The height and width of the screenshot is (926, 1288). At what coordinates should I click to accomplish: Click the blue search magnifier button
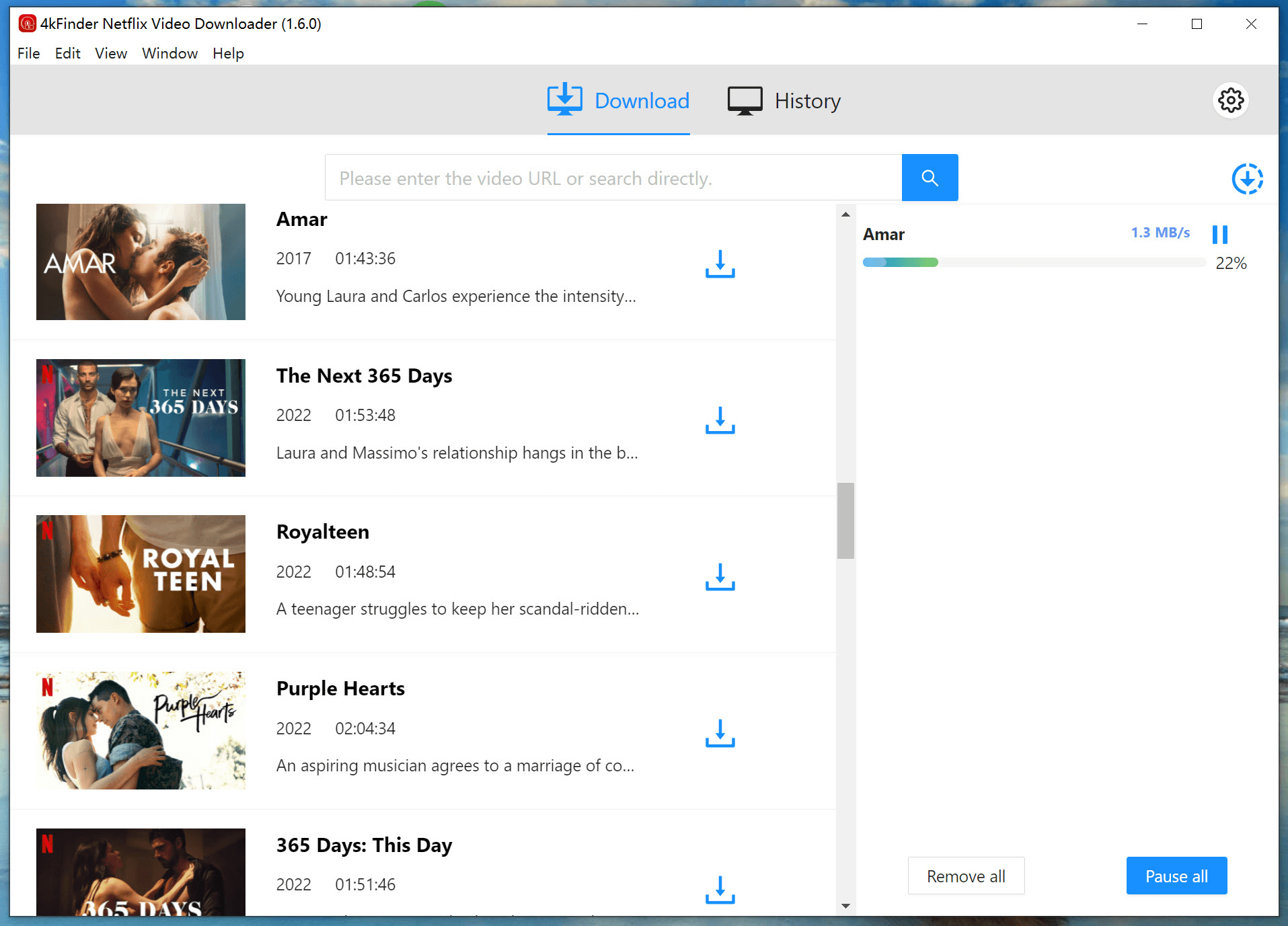(930, 178)
